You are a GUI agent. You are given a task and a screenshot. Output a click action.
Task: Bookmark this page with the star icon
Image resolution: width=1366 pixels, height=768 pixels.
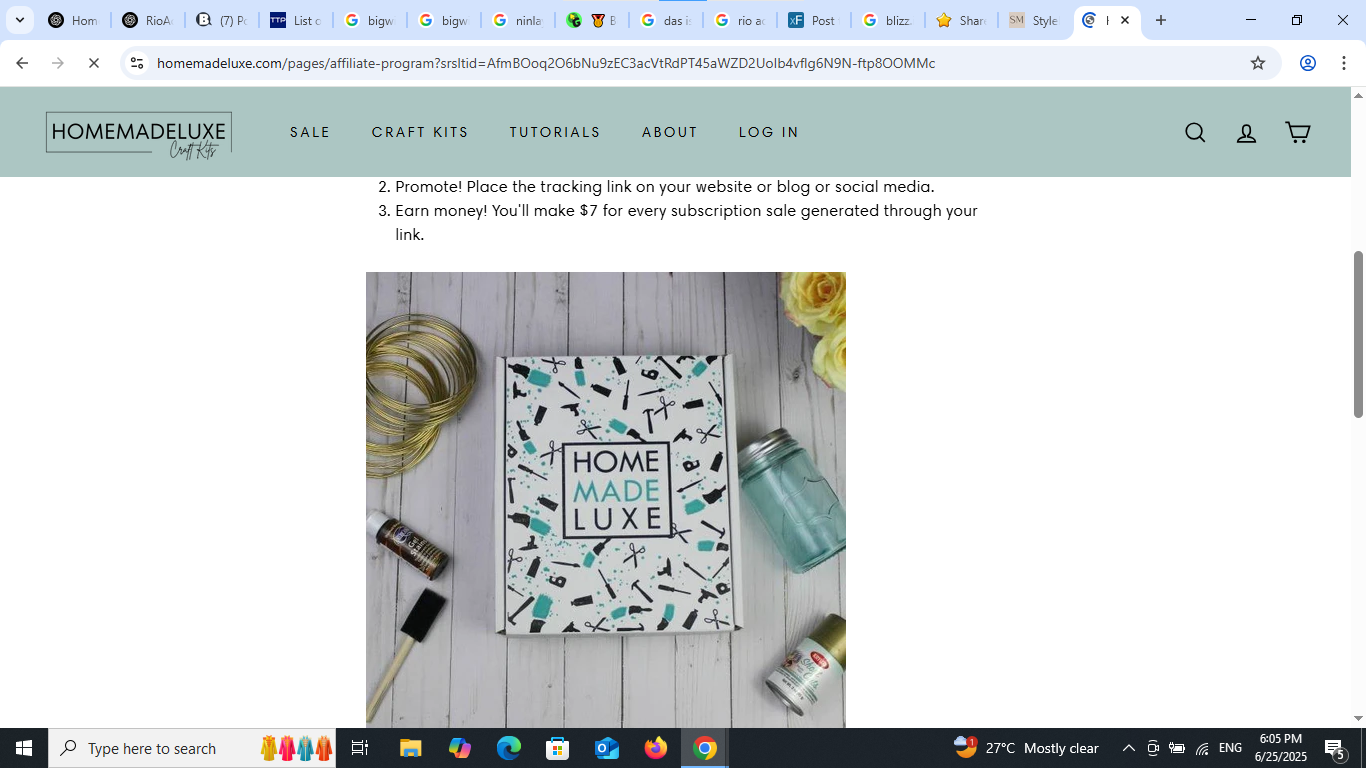(x=1258, y=63)
